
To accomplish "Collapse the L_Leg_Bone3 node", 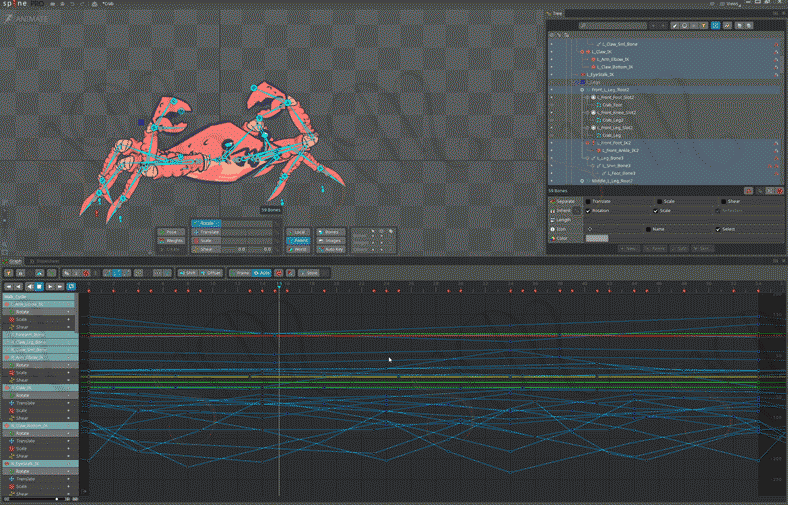I will coord(587,158).
